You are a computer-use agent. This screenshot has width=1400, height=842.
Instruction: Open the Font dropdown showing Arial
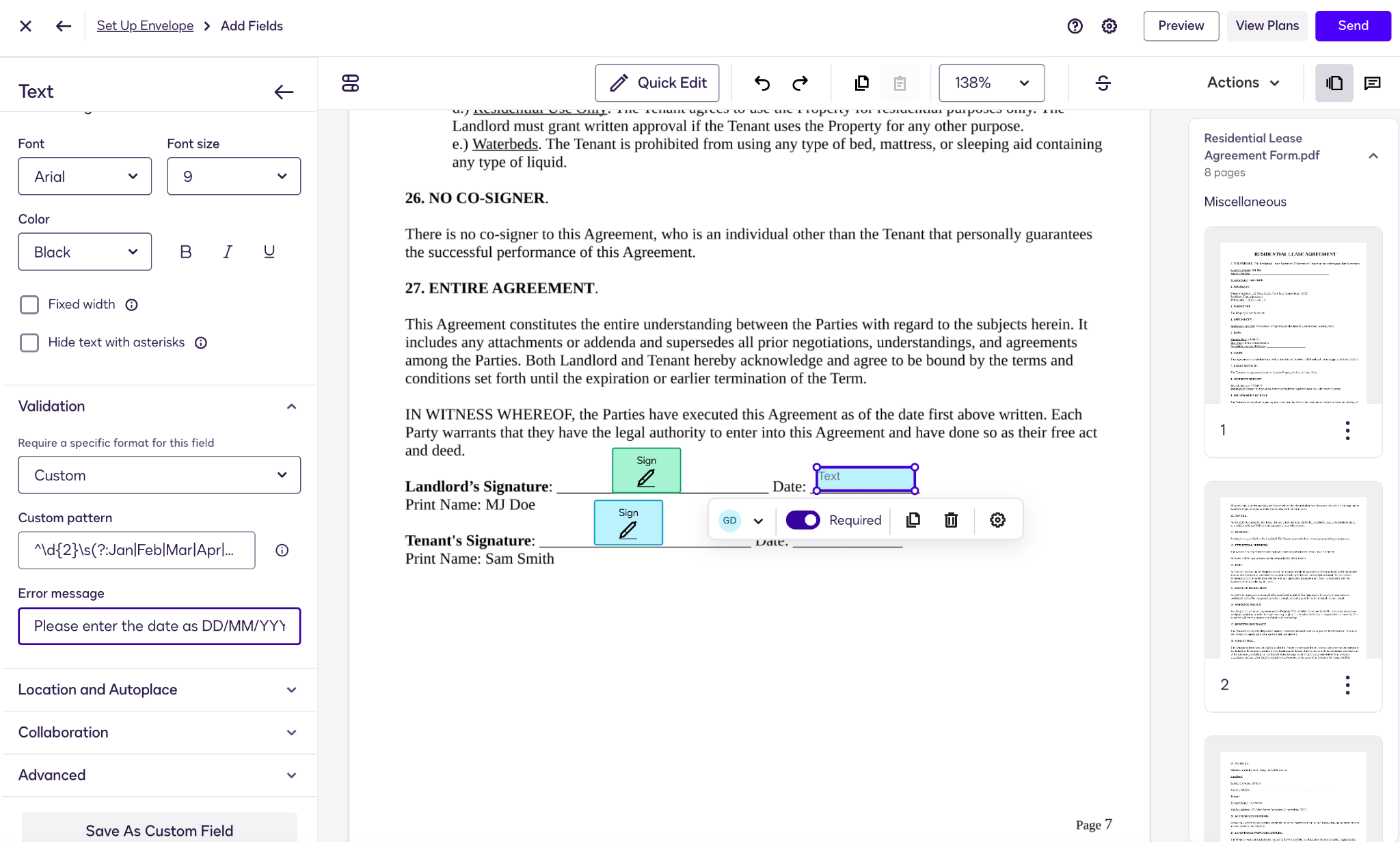tap(85, 176)
